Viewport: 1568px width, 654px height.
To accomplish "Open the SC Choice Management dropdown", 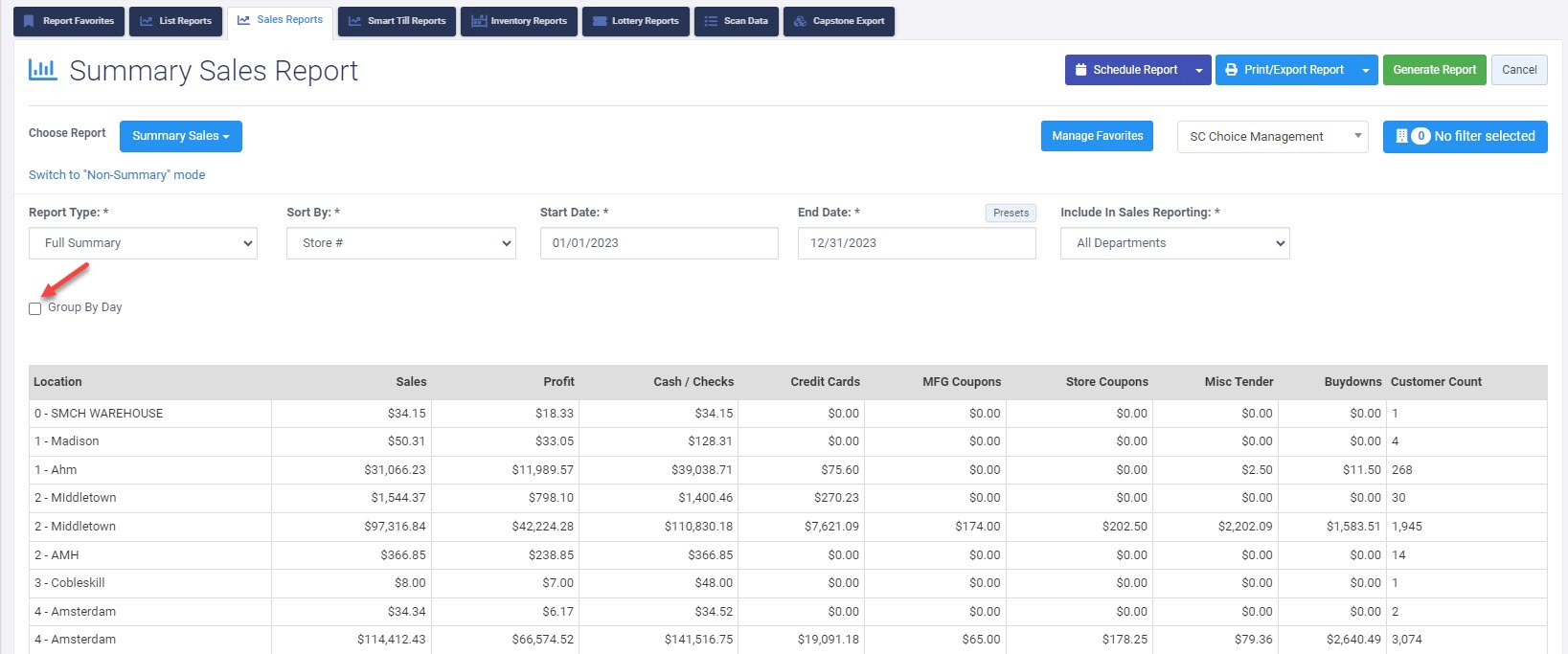I will pos(1273,137).
